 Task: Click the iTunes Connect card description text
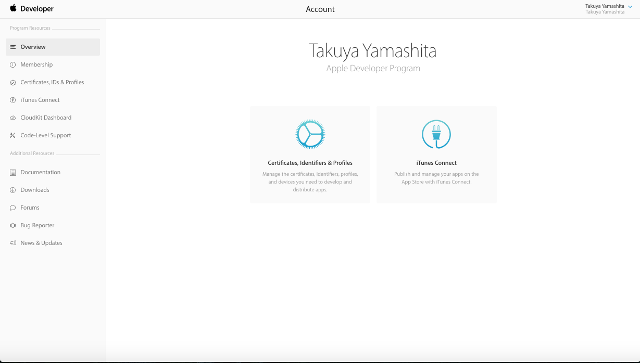(x=436, y=178)
